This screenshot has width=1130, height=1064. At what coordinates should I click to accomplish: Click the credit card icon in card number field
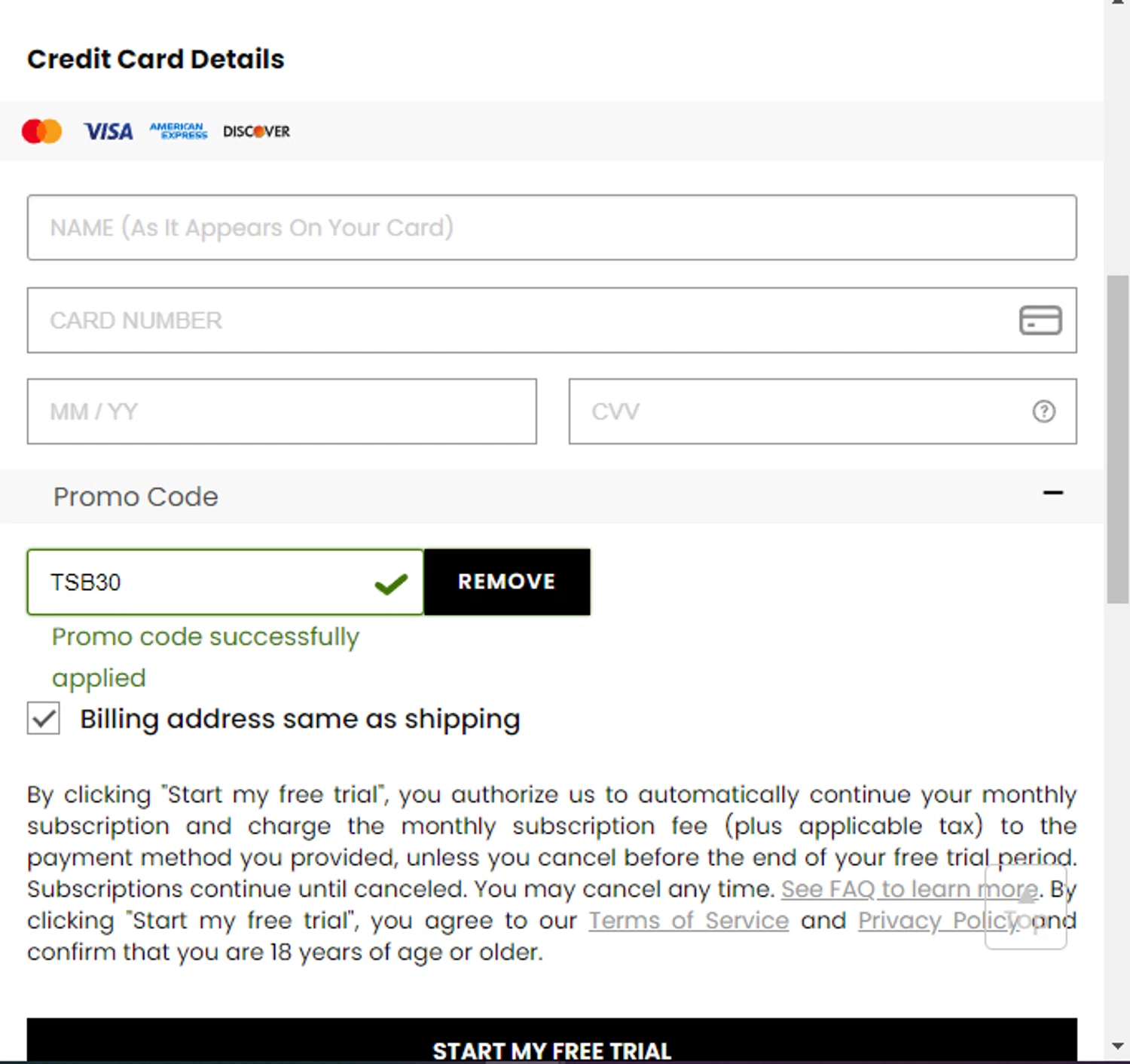pos(1040,320)
